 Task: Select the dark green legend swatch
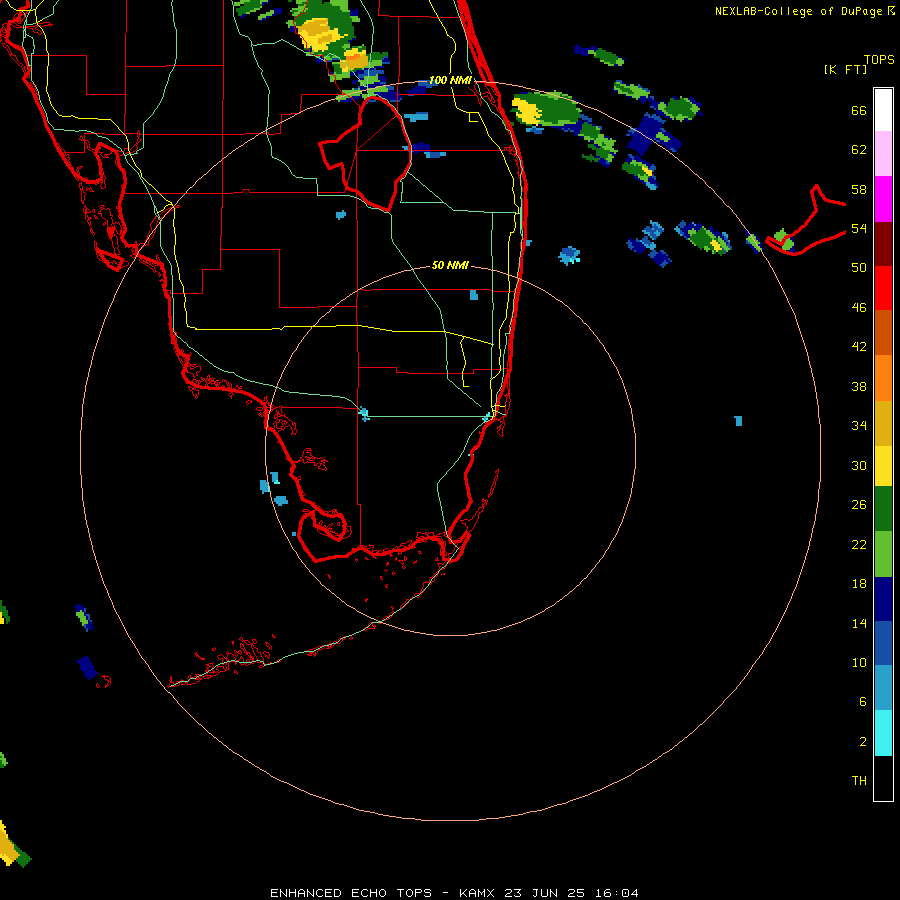883,509
